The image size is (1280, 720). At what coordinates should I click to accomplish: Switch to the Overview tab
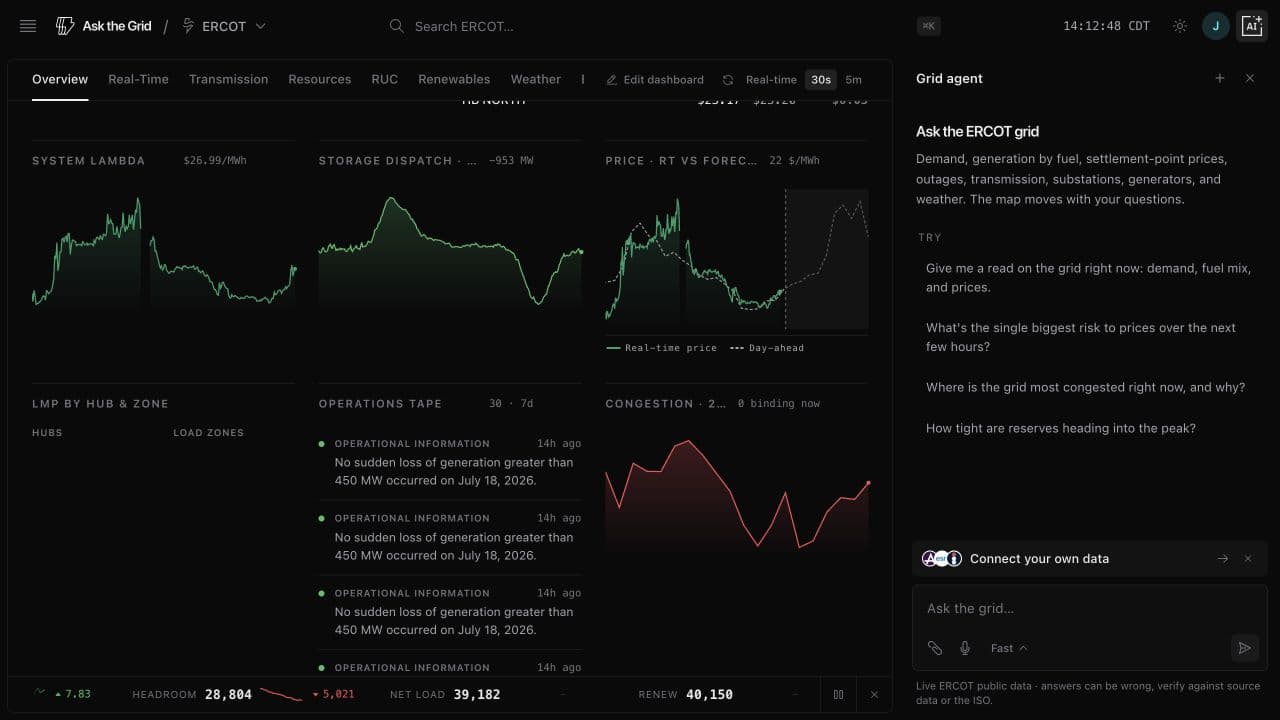(60, 79)
